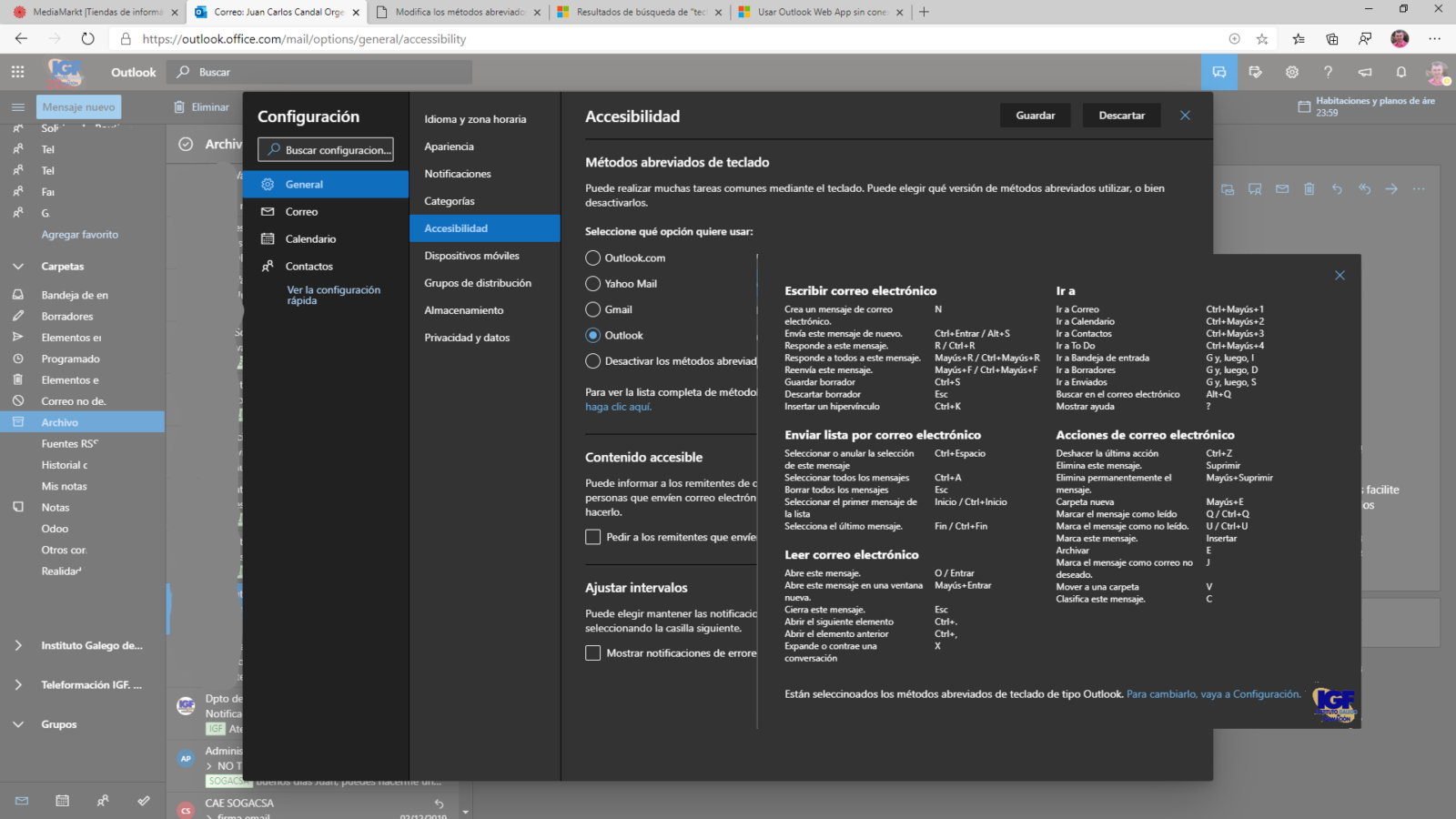Image resolution: width=1456 pixels, height=819 pixels.
Task: Click the Buscar configuración search field
Action: pyautogui.click(x=326, y=150)
